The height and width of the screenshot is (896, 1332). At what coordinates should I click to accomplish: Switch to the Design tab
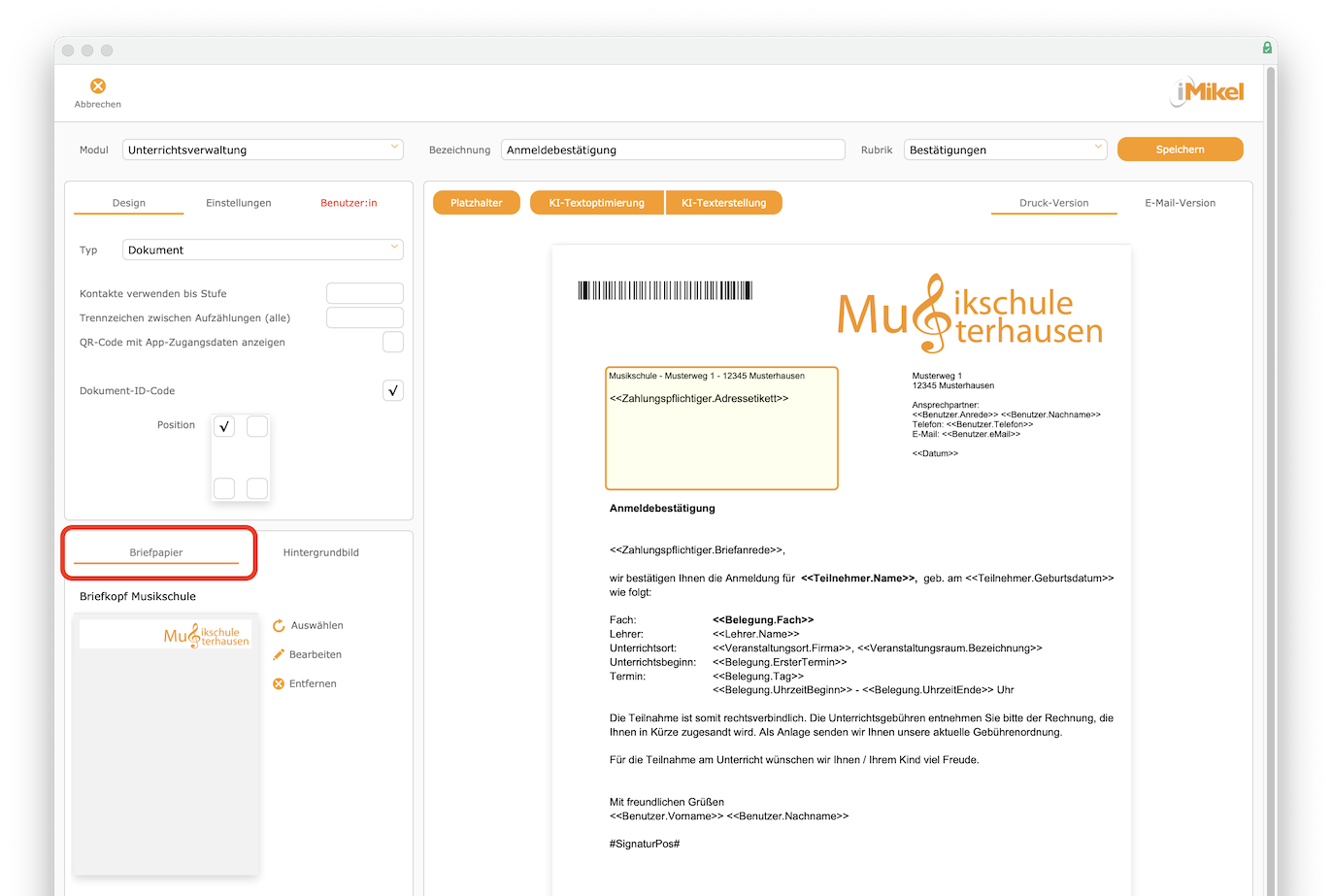pos(129,203)
